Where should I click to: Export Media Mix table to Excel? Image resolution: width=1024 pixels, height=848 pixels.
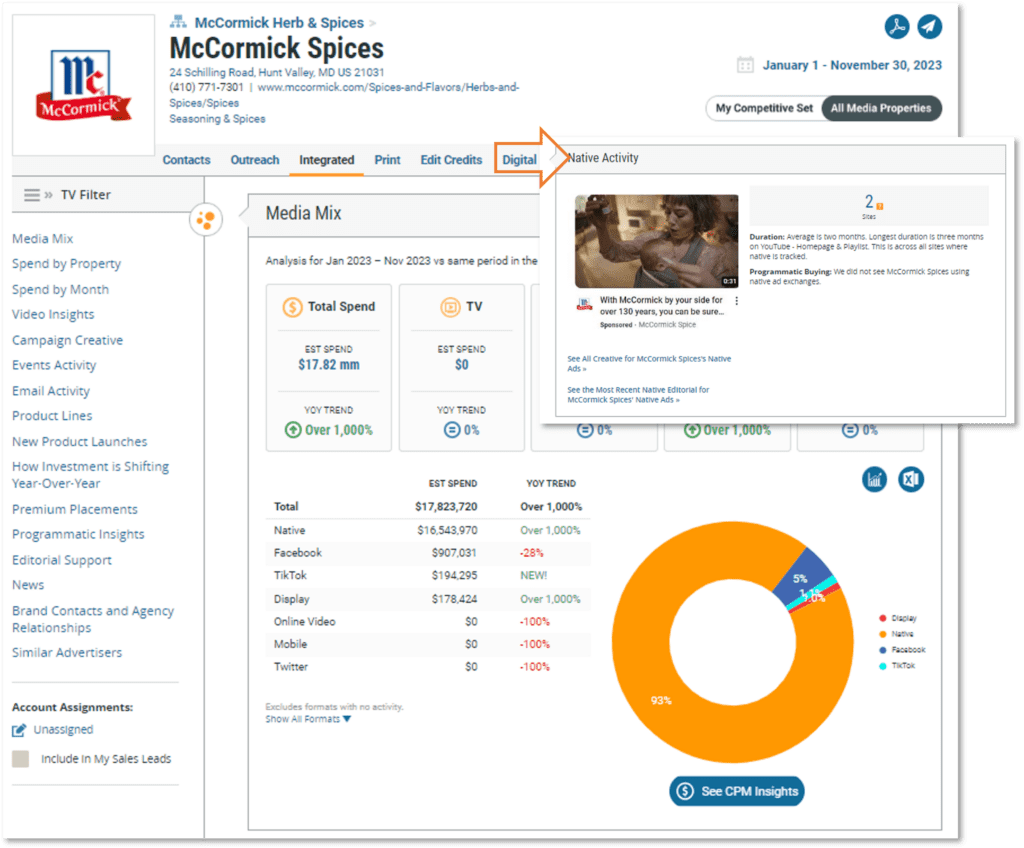tap(910, 480)
